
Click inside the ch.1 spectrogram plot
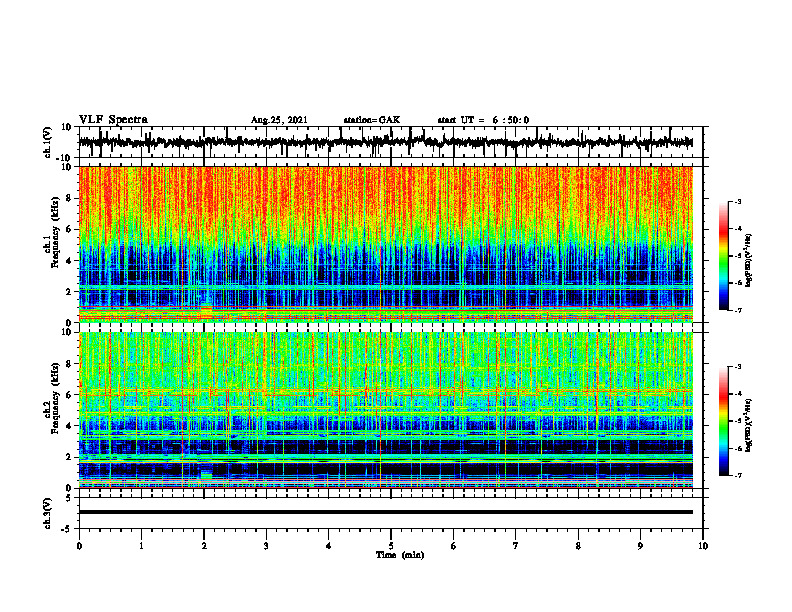coord(385,244)
